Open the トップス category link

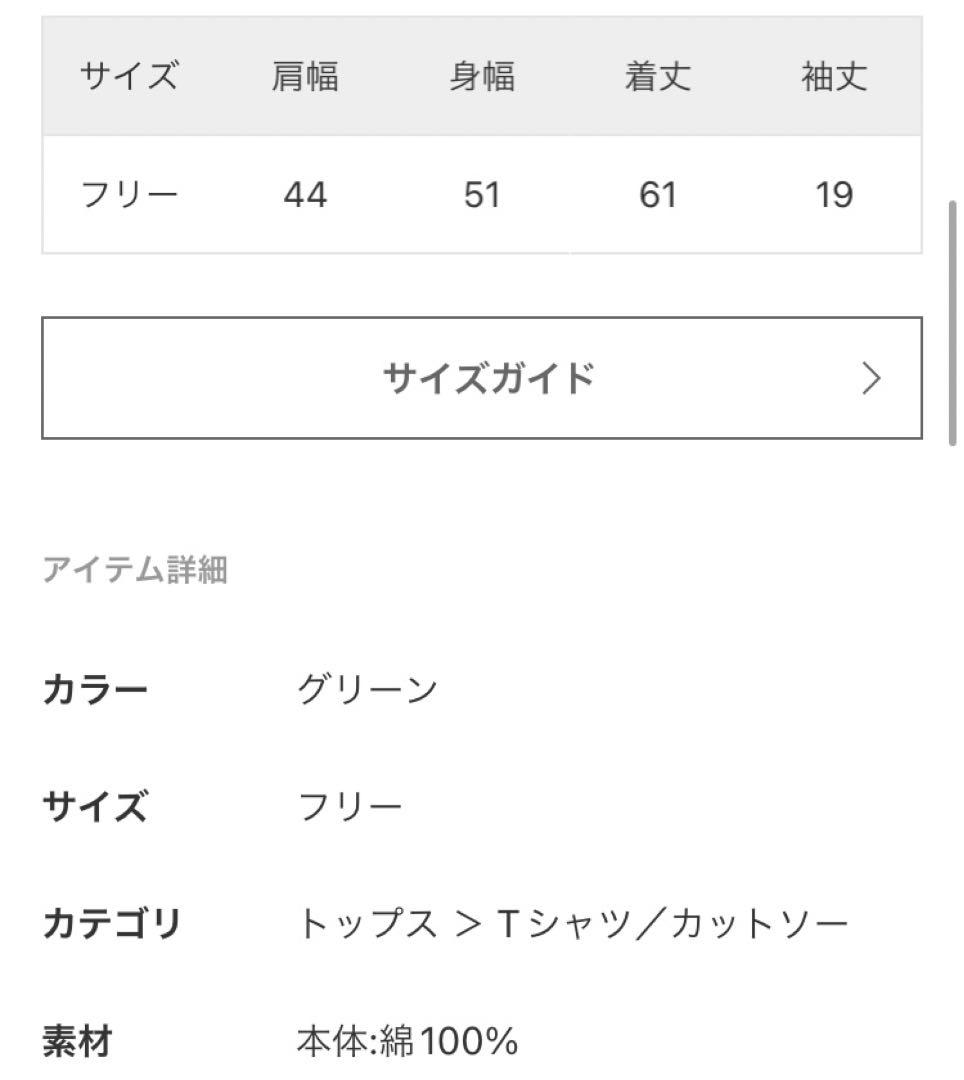click(x=367, y=924)
